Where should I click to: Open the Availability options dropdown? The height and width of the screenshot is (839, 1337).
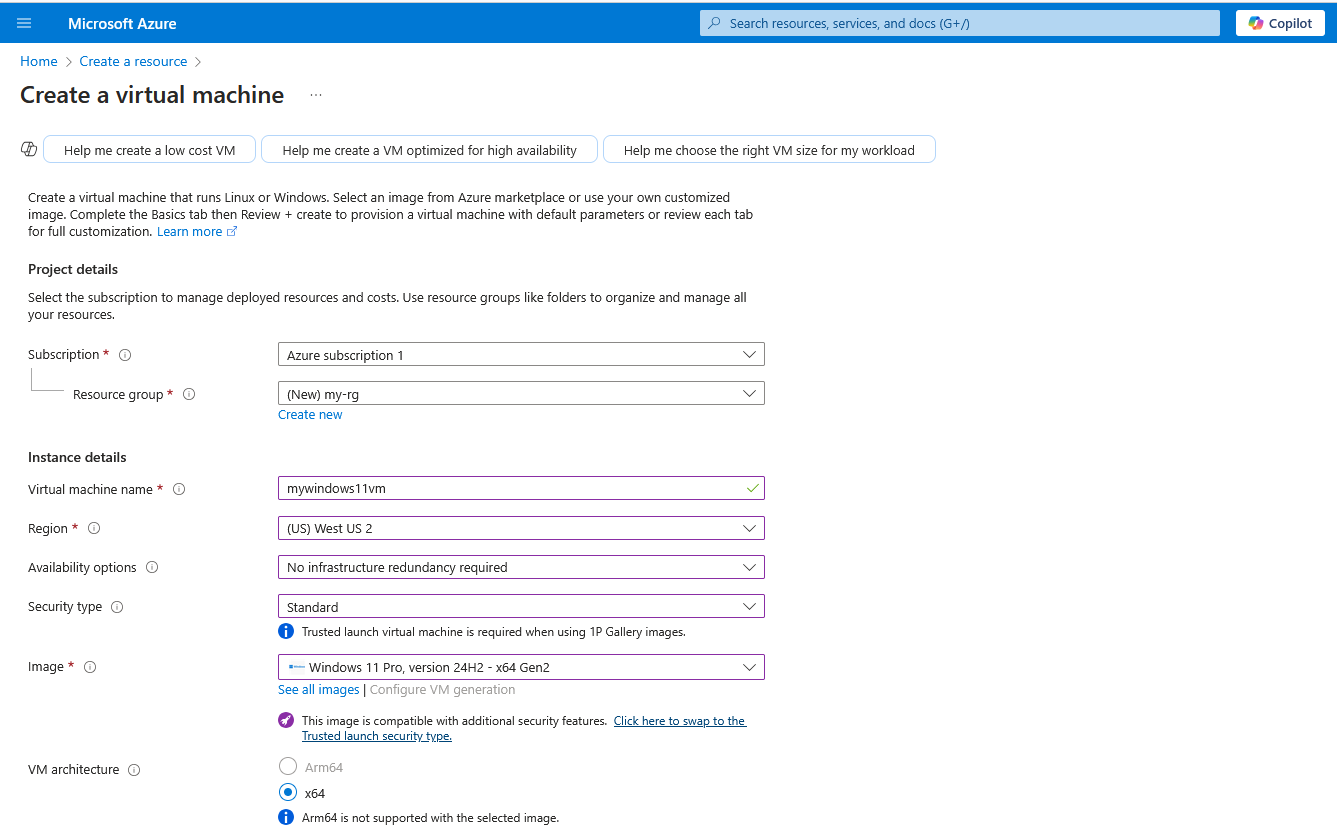point(521,567)
